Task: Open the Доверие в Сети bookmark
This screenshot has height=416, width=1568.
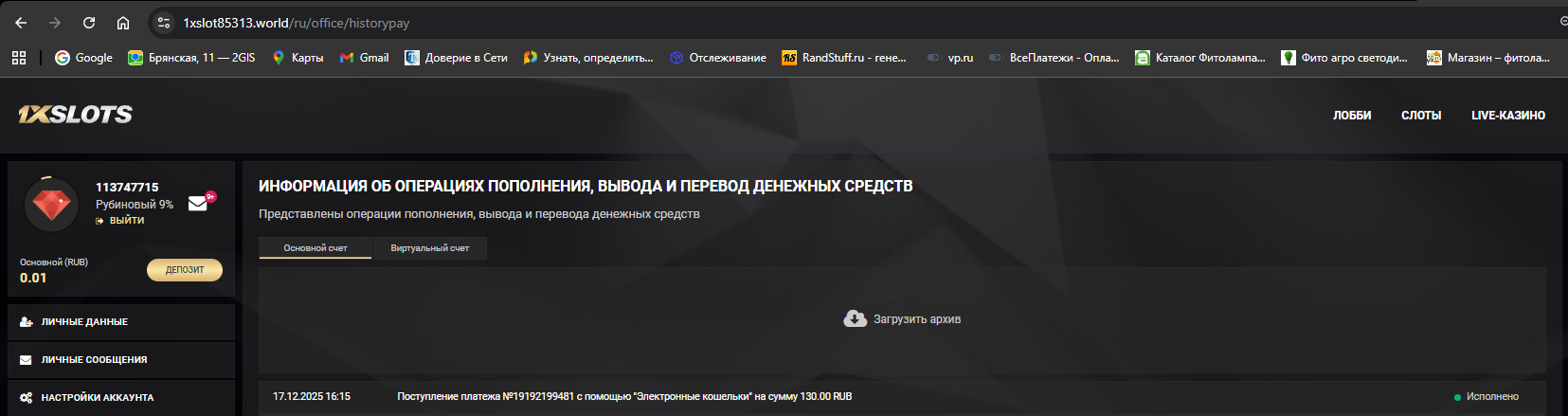Action: click(456, 58)
